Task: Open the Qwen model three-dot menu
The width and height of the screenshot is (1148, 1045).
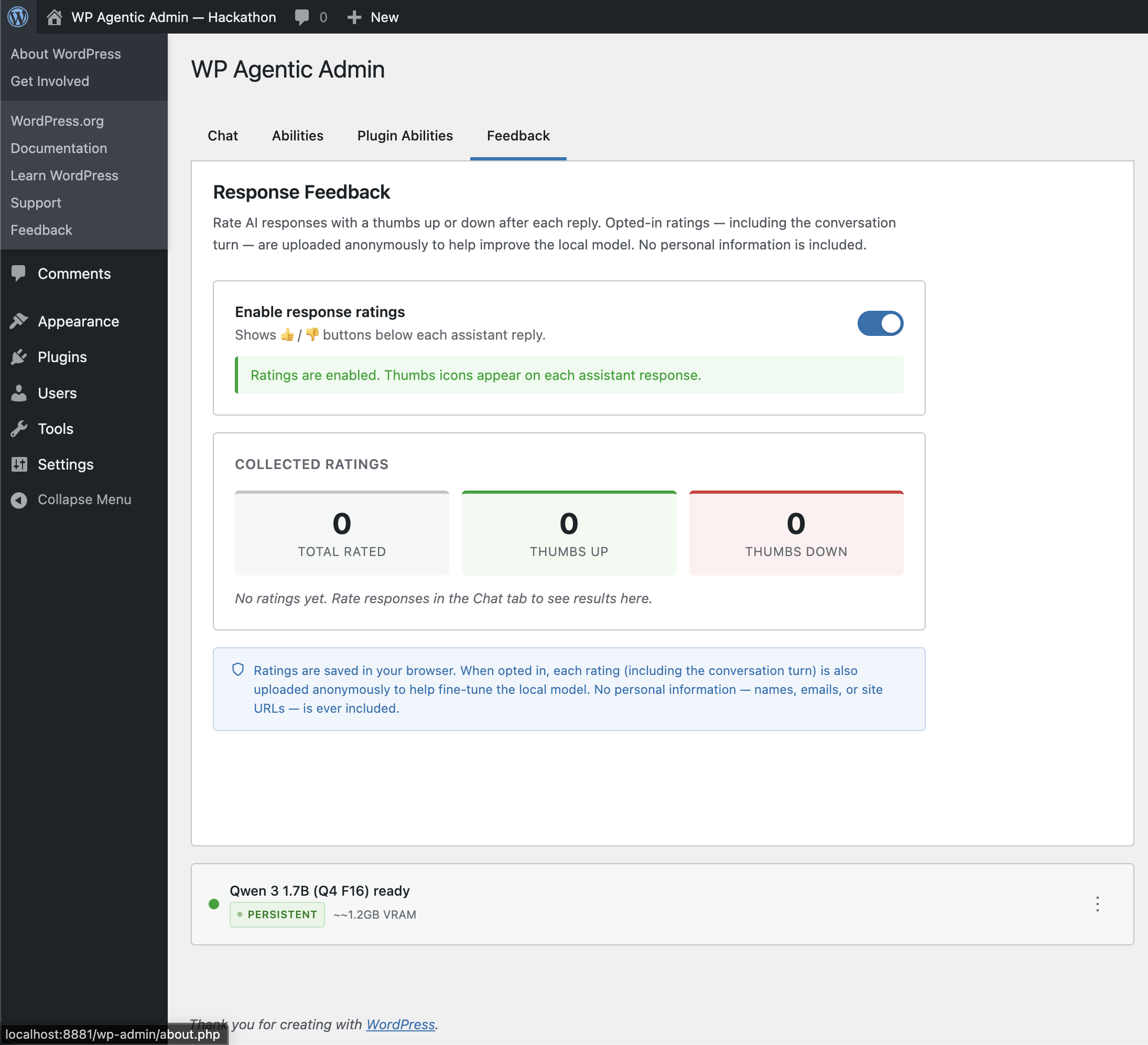Action: [x=1097, y=904]
